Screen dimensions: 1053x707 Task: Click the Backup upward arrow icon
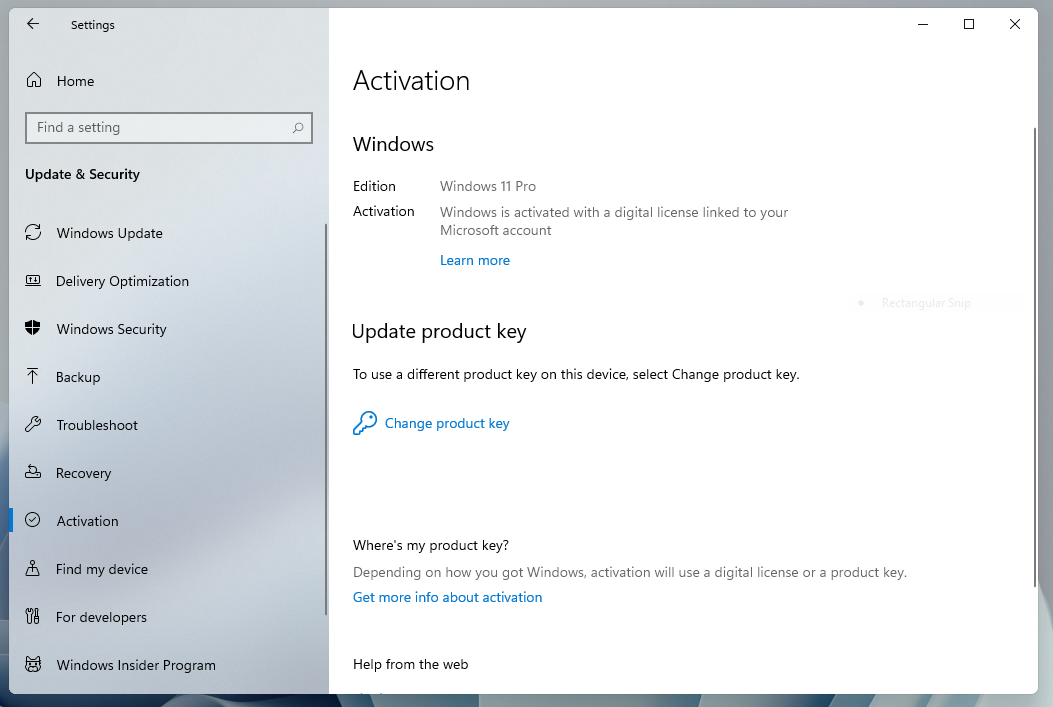point(32,376)
